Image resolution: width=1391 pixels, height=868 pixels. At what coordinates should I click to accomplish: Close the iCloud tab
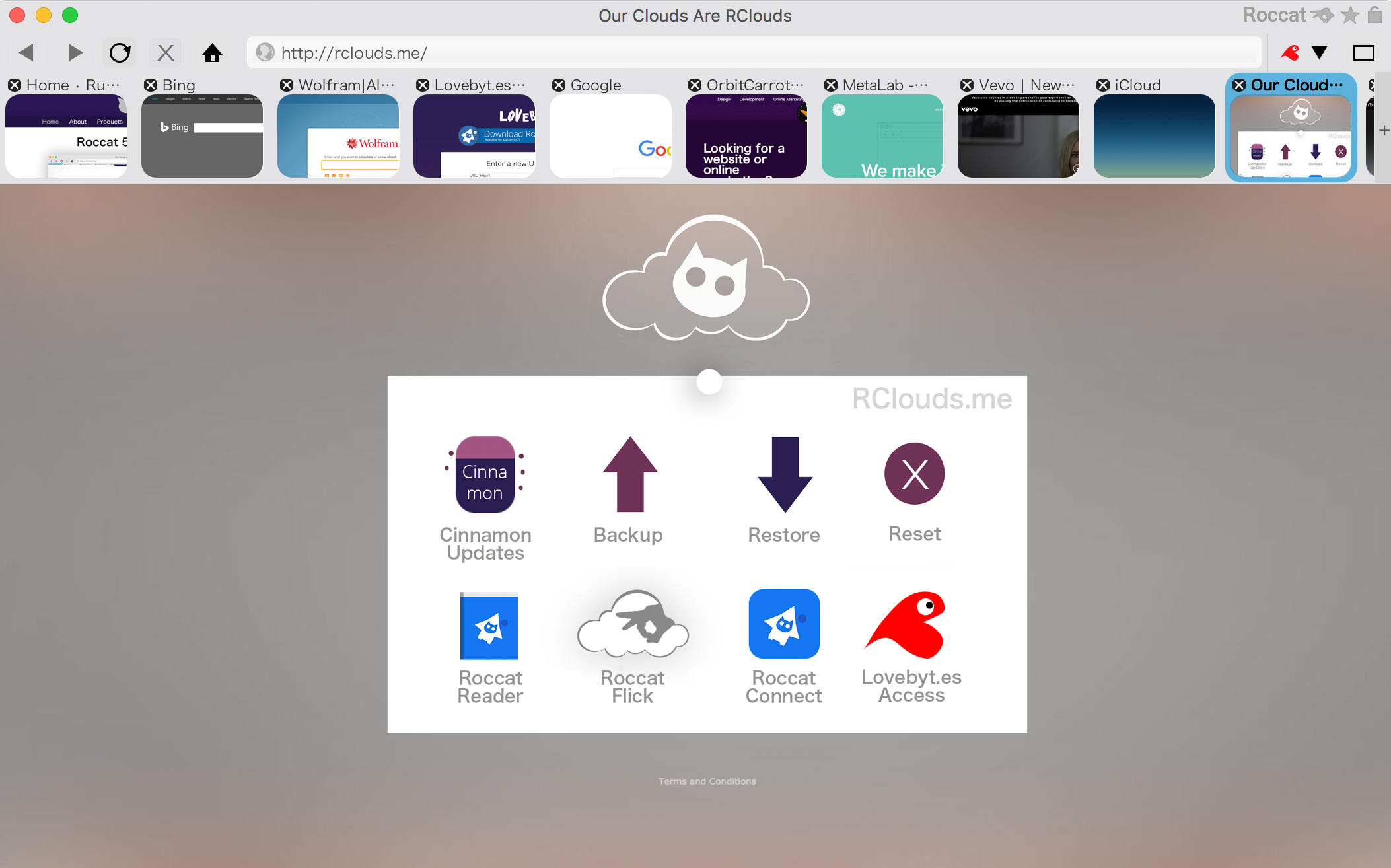(1103, 85)
